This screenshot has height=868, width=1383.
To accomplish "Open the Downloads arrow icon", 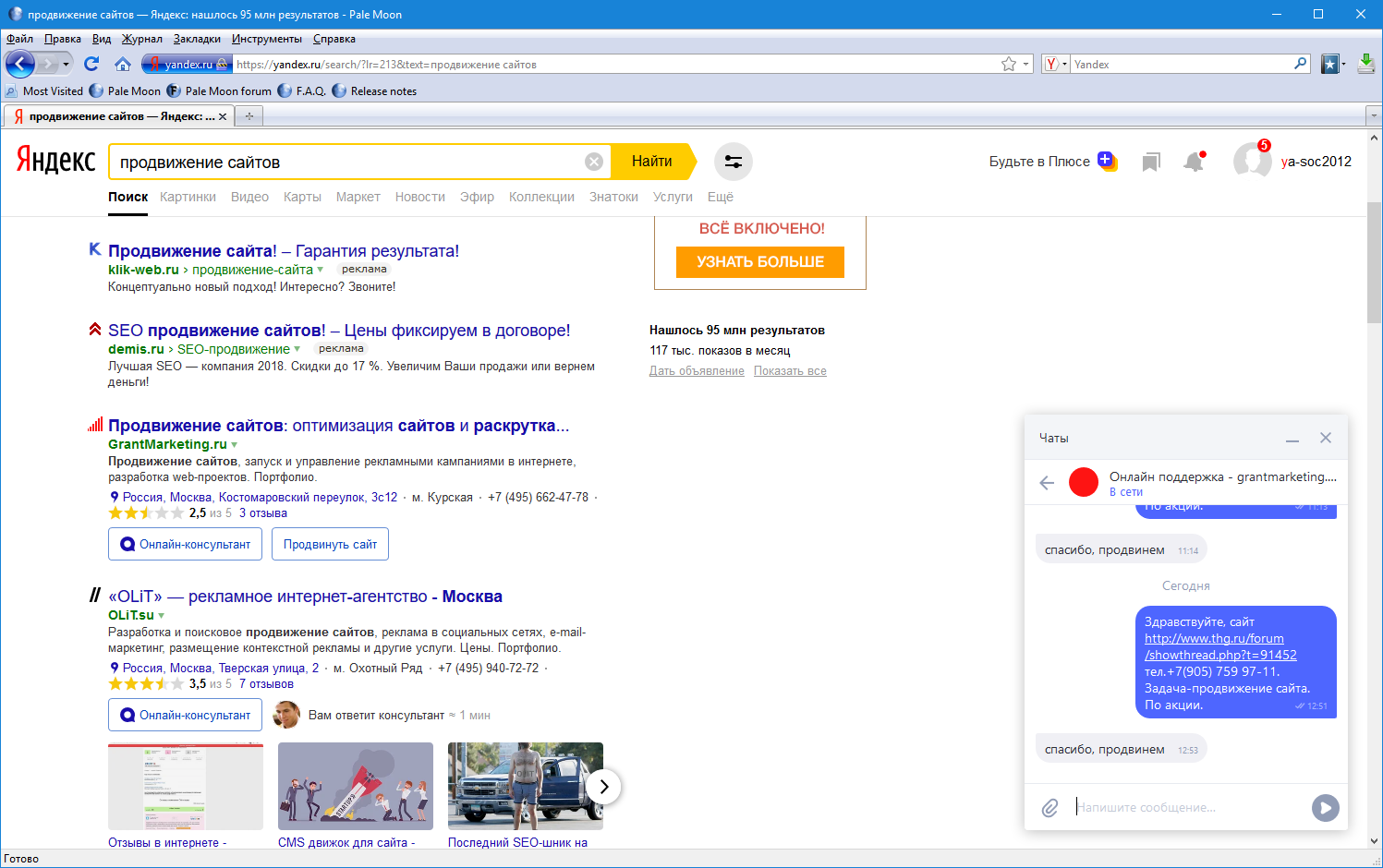I will tap(1366, 64).
